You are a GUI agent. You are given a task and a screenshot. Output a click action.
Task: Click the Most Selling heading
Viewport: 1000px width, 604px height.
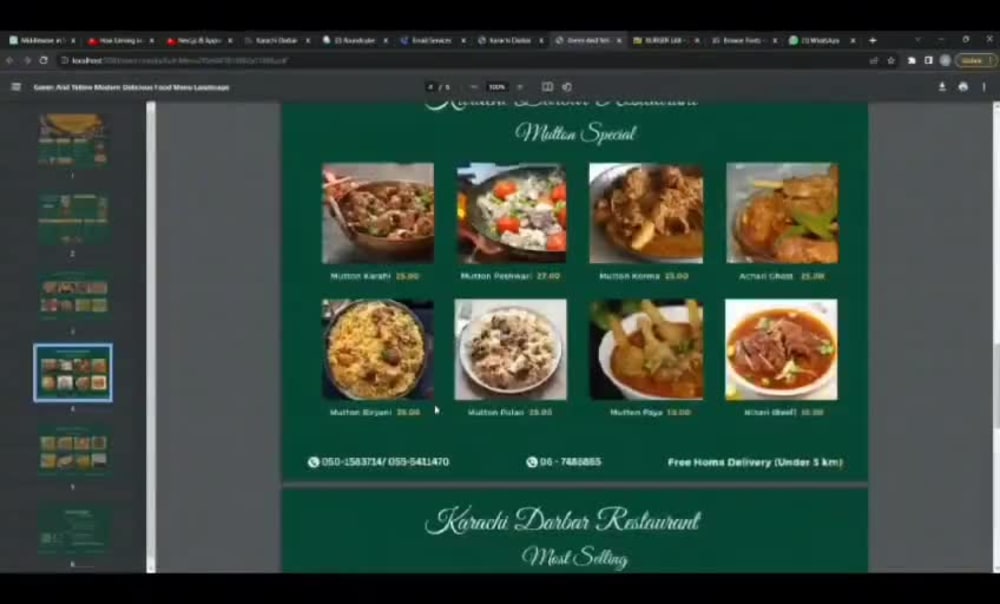pos(575,557)
